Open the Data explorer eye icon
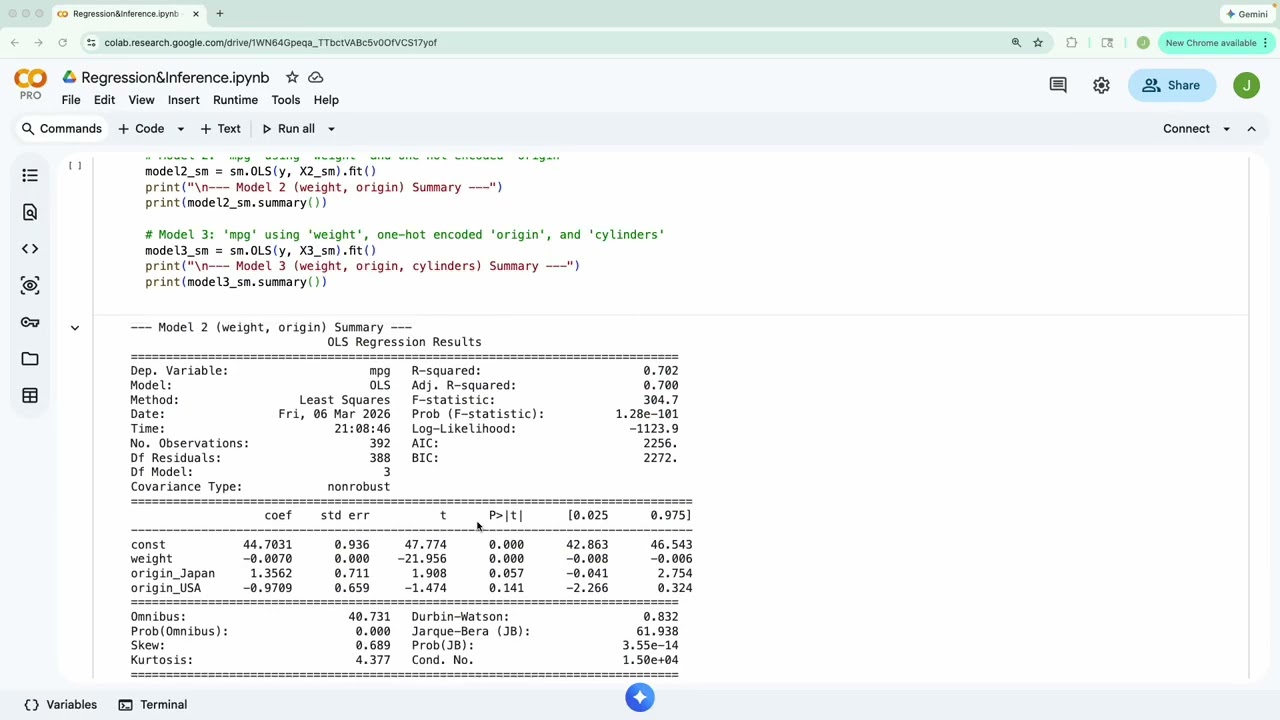 [x=30, y=285]
